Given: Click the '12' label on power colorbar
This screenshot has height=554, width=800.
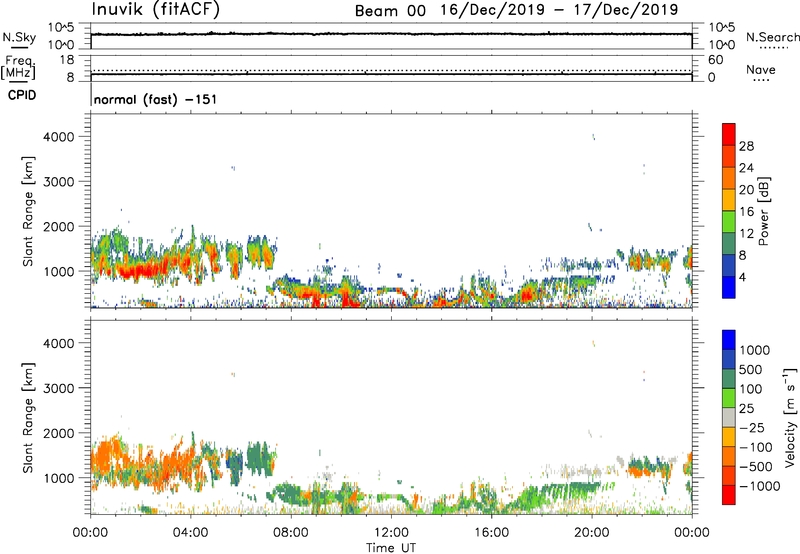Looking at the screenshot, I should click(x=746, y=234).
